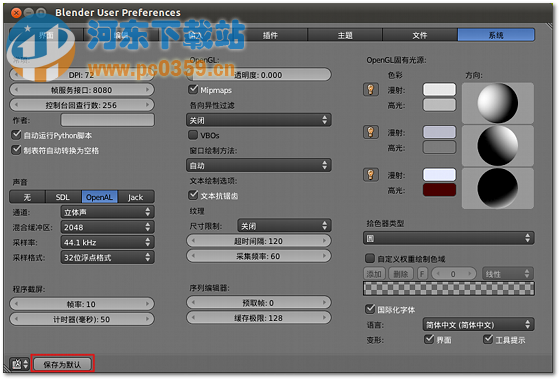Click the 透明度 0.000 slider
560x380 pixels.
(x=259, y=75)
